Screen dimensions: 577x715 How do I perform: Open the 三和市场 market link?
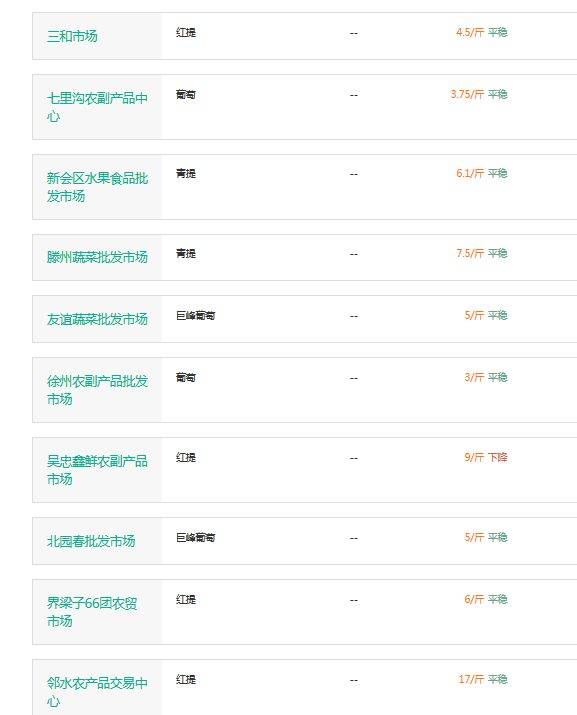coord(72,36)
